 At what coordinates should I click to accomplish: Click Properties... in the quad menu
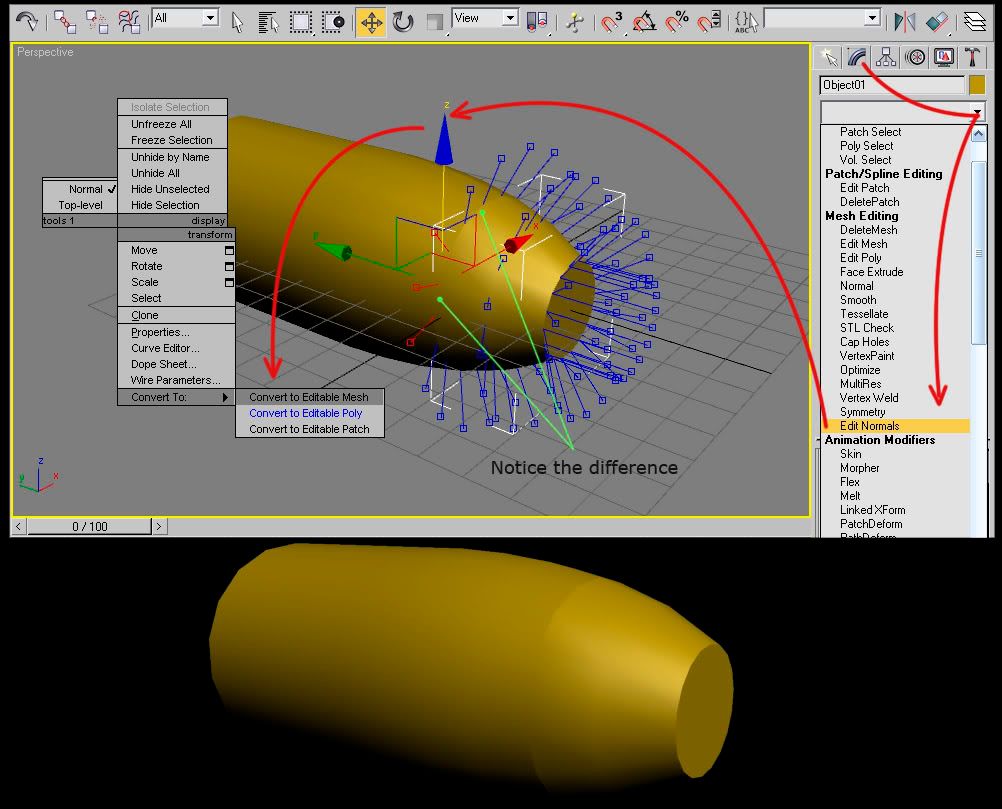(160, 332)
